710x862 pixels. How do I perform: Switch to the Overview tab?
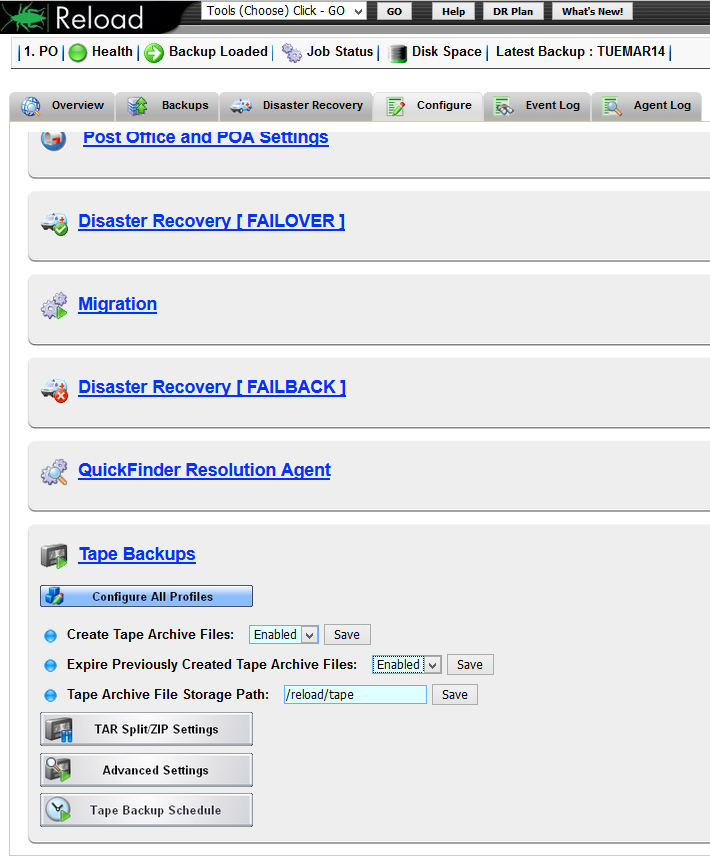[62, 106]
